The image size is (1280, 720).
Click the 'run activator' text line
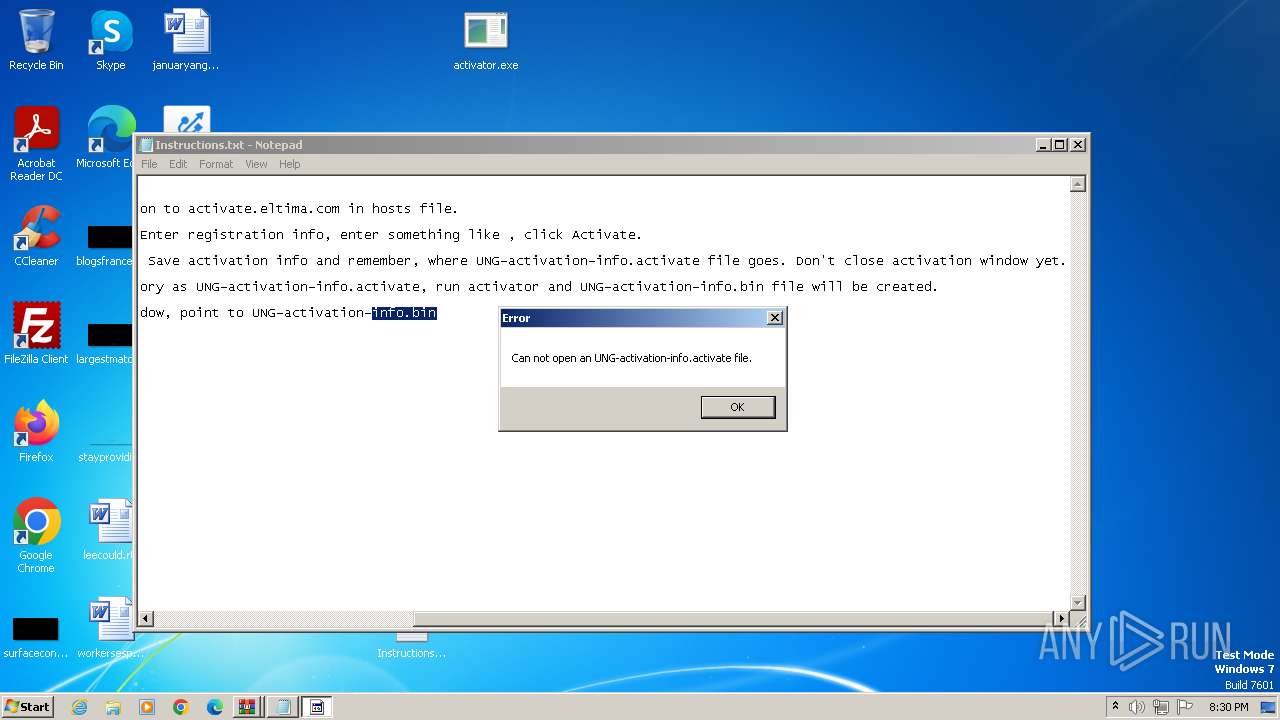tap(539, 287)
